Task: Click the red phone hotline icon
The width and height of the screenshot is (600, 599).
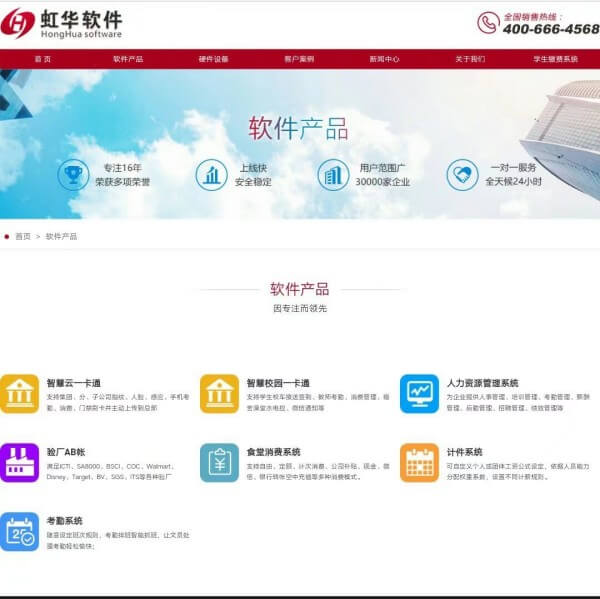Action: 487,22
